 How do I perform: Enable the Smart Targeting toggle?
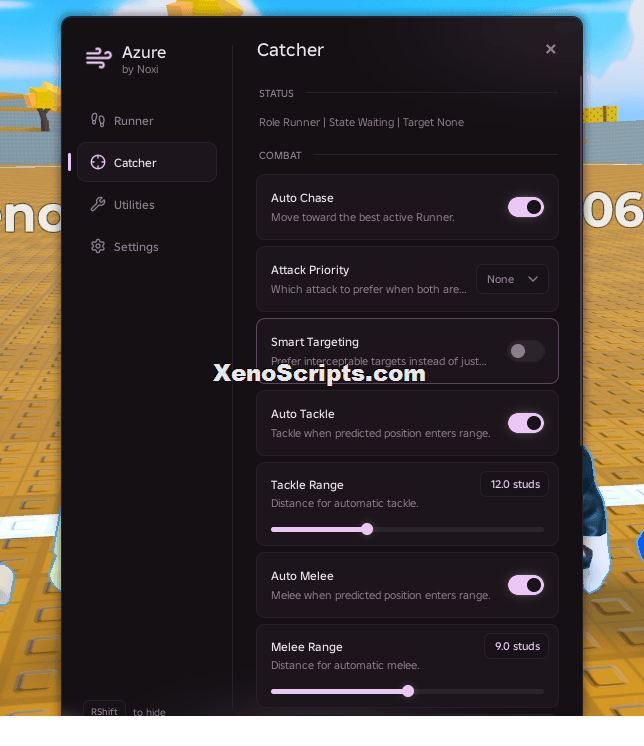(x=526, y=351)
